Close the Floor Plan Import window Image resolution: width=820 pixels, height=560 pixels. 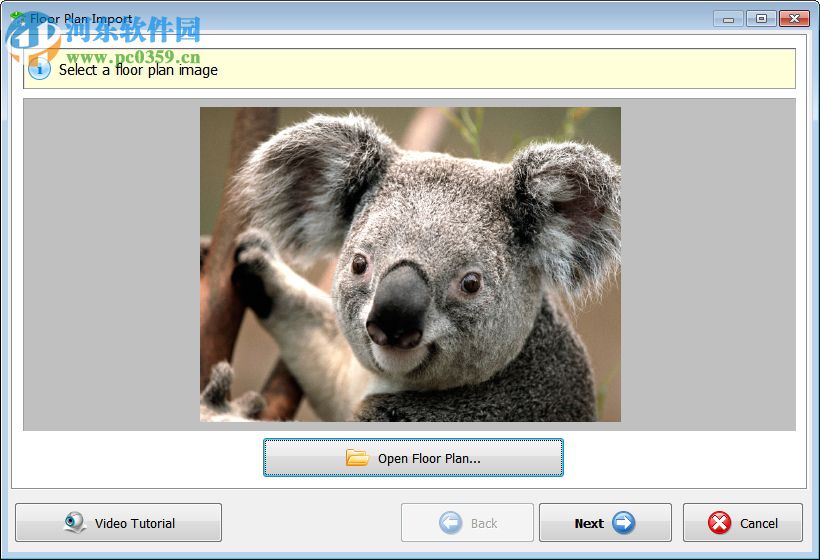[794, 19]
